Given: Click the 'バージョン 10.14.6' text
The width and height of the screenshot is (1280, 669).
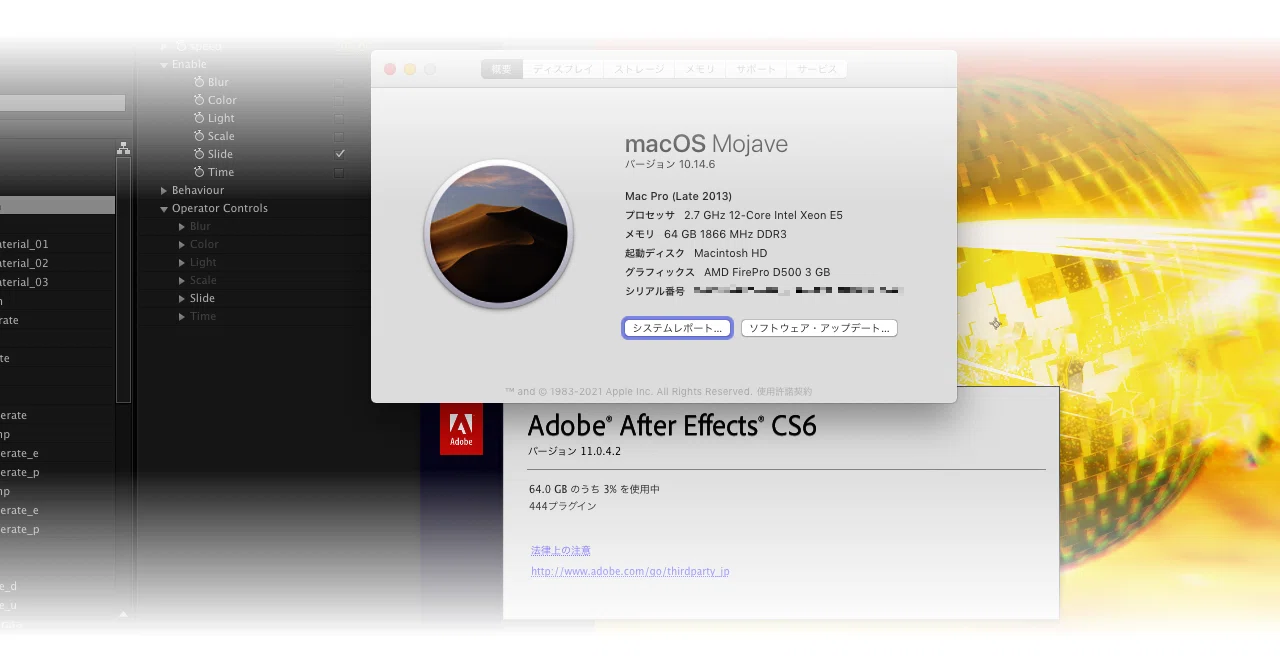Looking at the screenshot, I should tap(670, 164).
